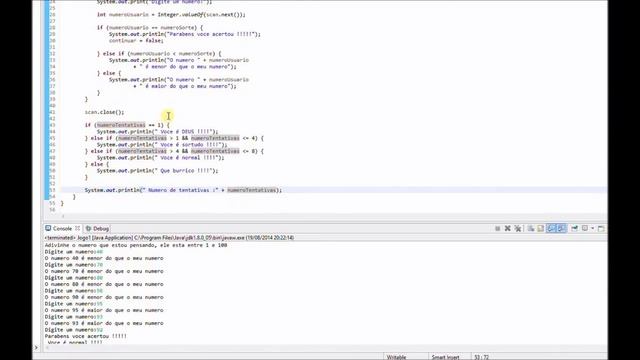Viewport: 640px width, 360px height.
Task: Click console line 'O numero 70 é menor'
Action: click(x=104, y=271)
